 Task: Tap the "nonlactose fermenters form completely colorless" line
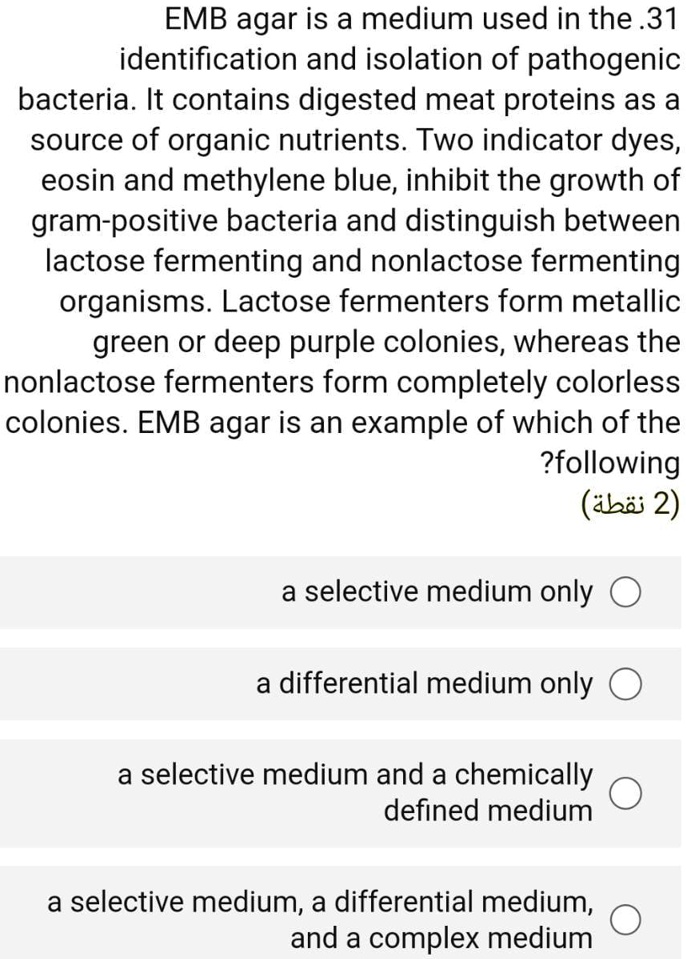342,382
